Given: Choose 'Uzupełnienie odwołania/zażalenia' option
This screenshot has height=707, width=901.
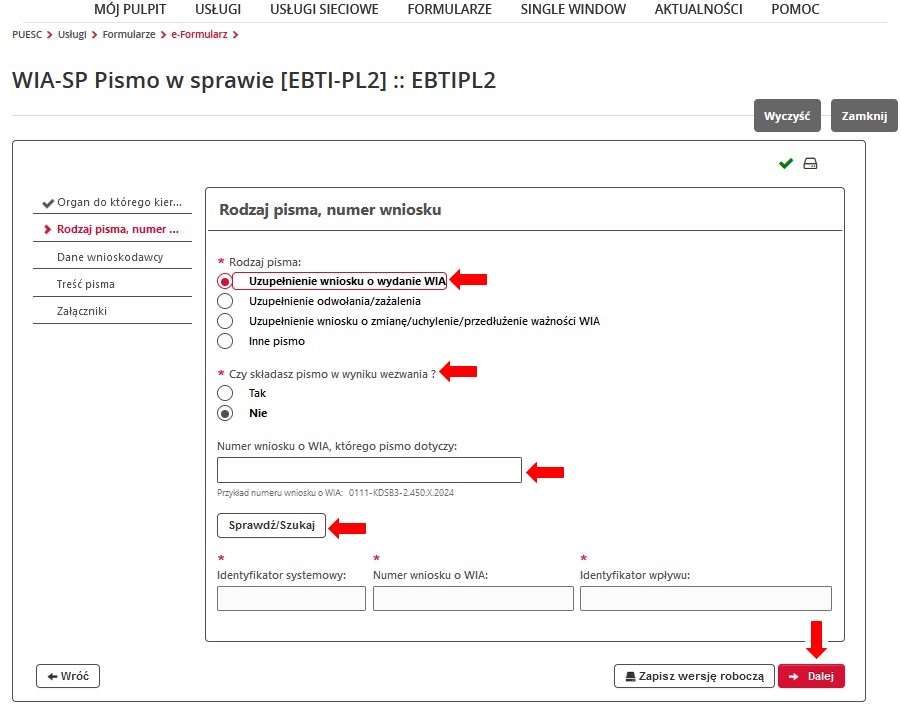Looking at the screenshot, I should point(225,301).
